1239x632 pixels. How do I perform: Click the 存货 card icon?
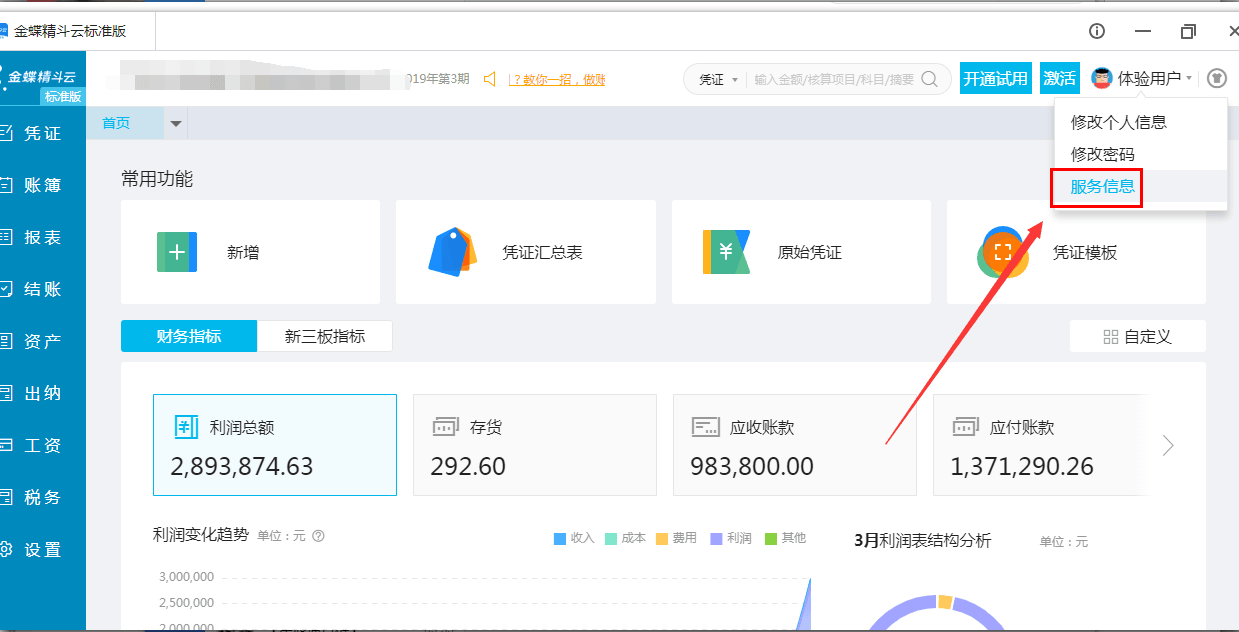(x=446, y=427)
